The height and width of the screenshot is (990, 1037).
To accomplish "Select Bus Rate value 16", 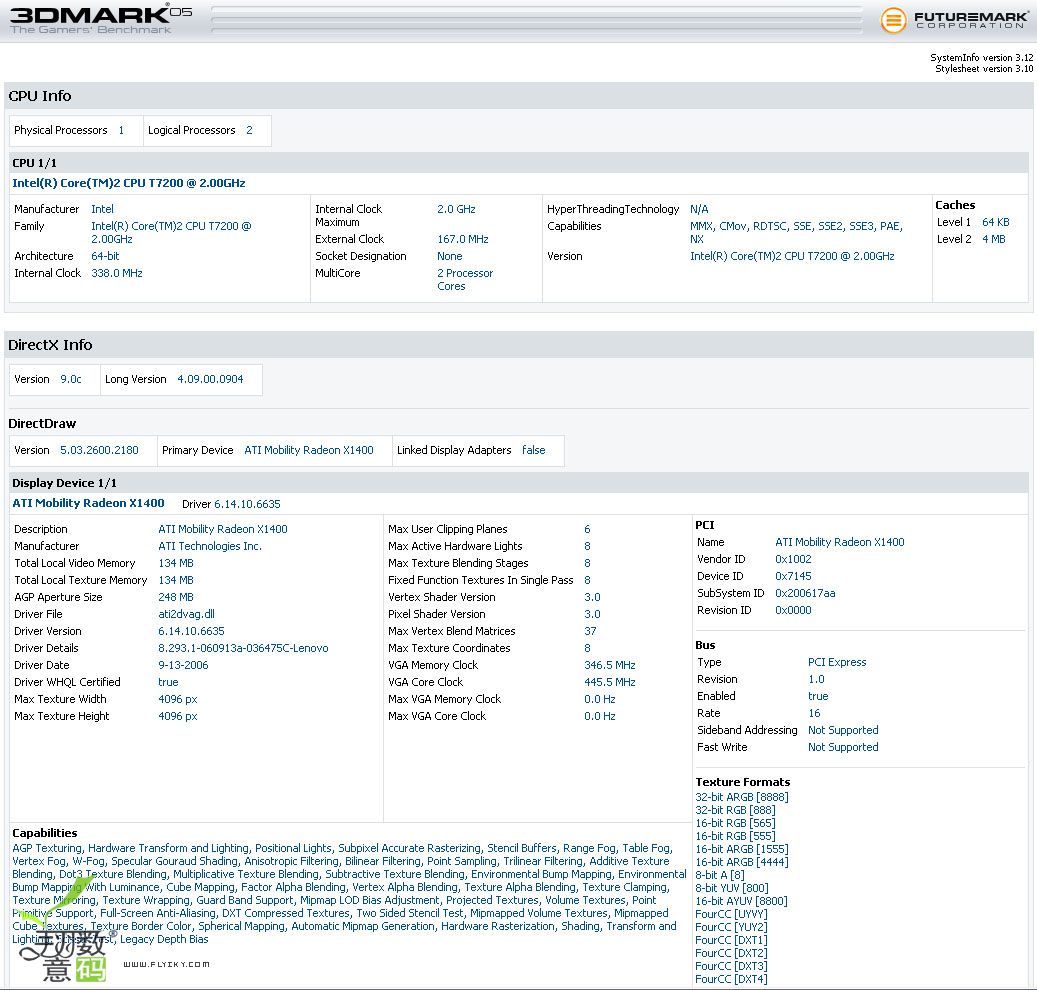I will coord(814,714).
